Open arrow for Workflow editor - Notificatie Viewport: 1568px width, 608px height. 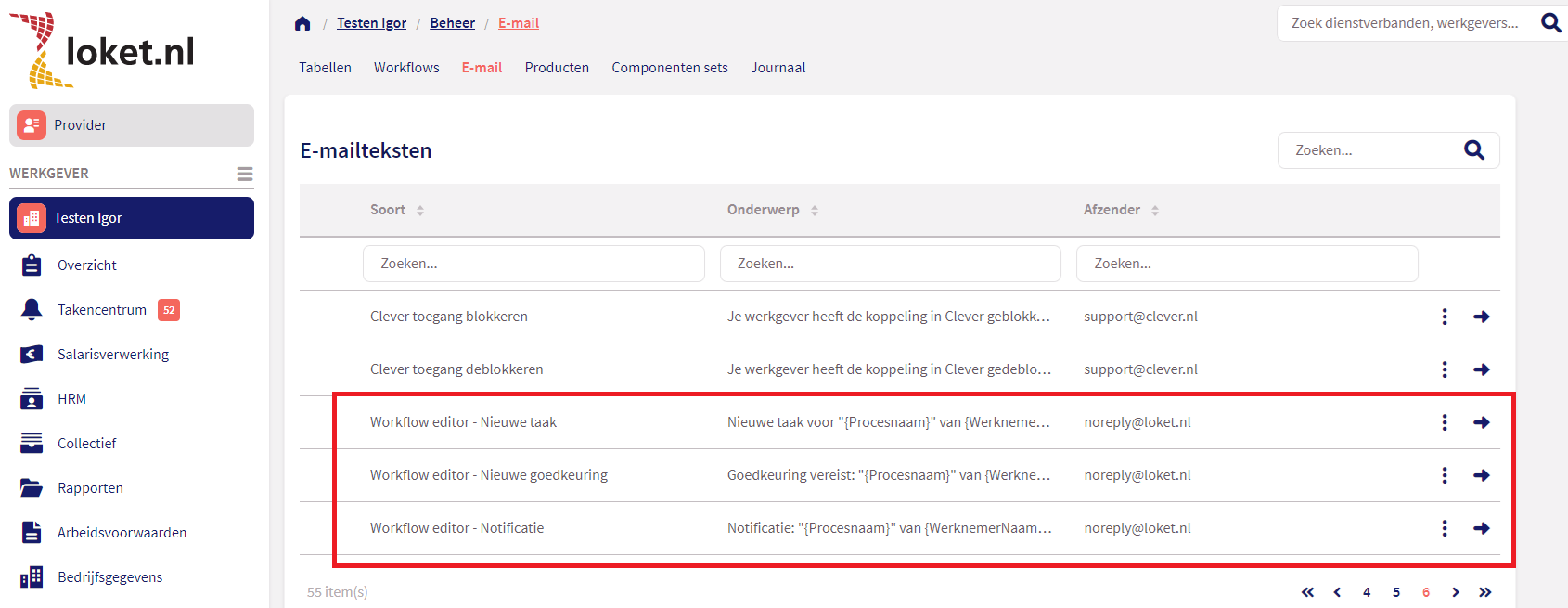(x=1482, y=528)
